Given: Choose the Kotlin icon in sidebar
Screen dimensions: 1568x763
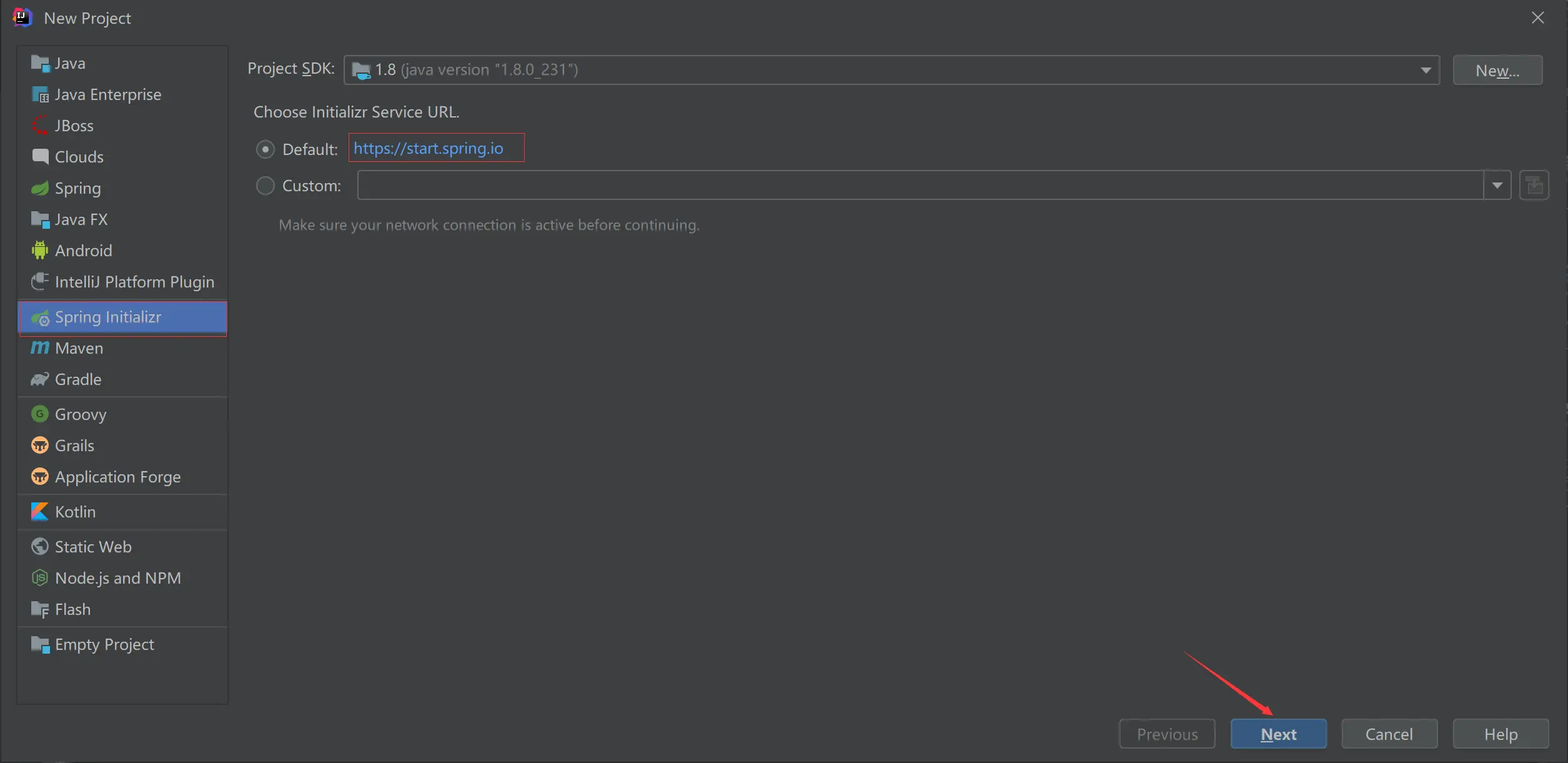Looking at the screenshot, I should pos(39,512).
